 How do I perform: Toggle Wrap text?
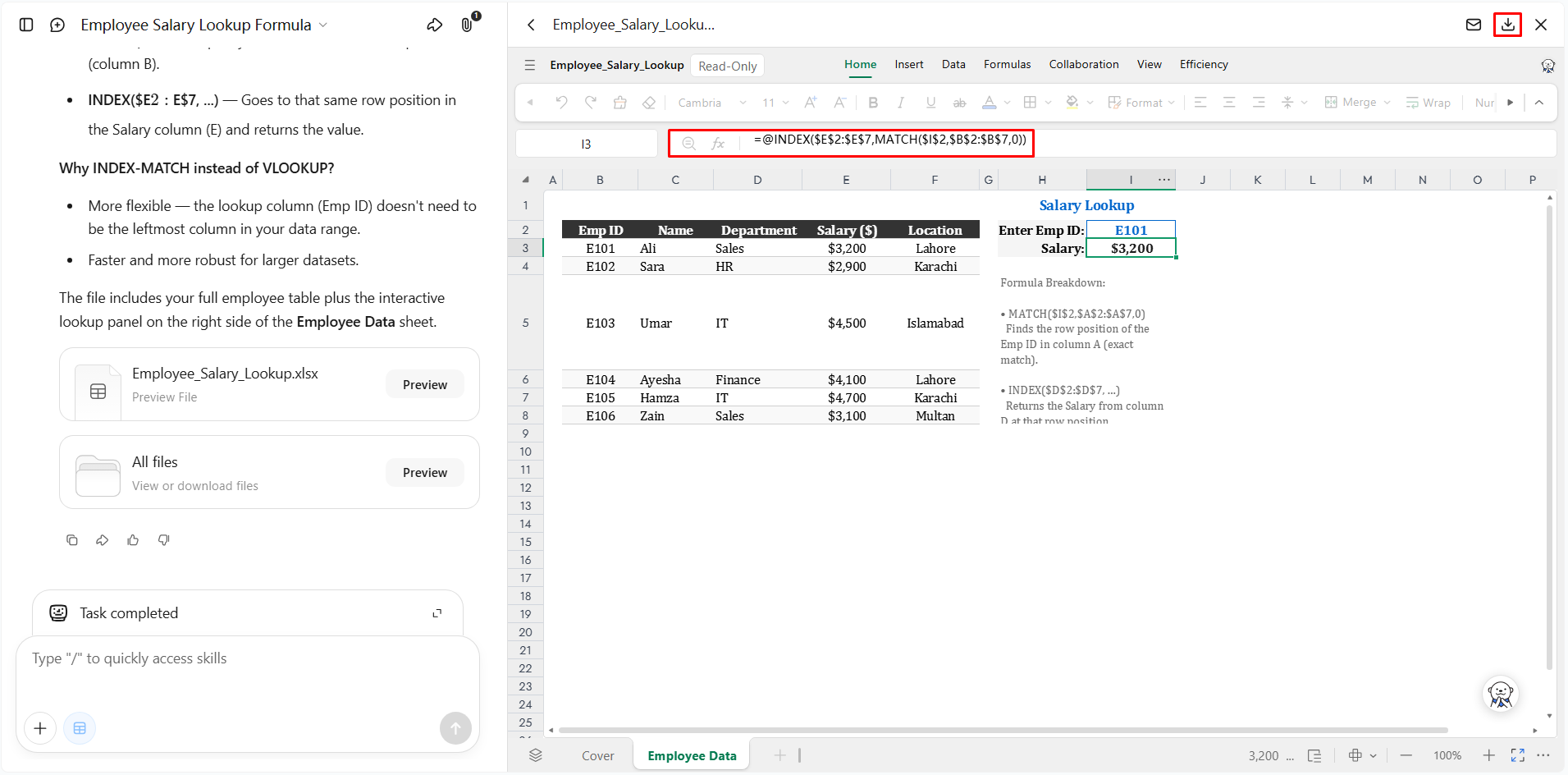[1428, 103]
